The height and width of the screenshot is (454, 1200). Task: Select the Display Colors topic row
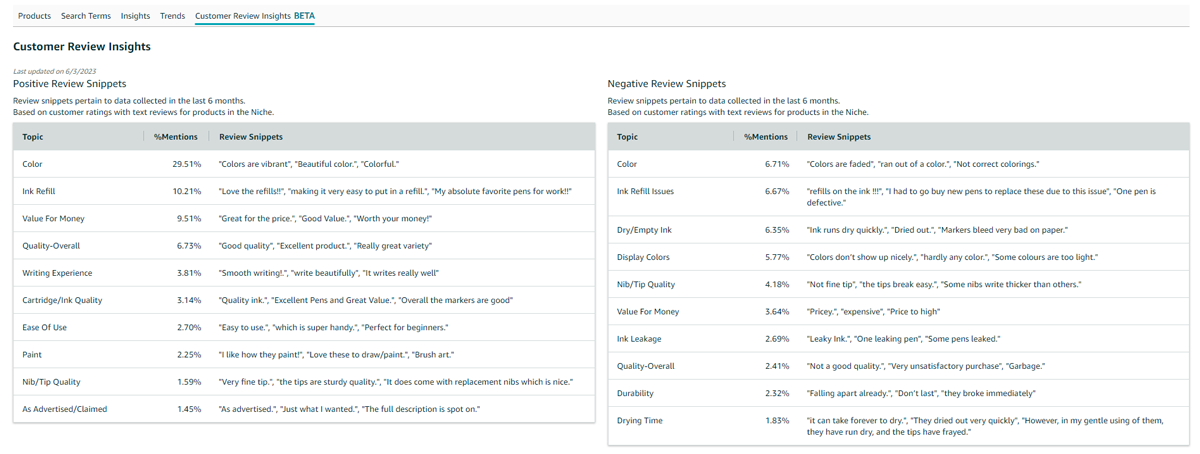(643, 257)
